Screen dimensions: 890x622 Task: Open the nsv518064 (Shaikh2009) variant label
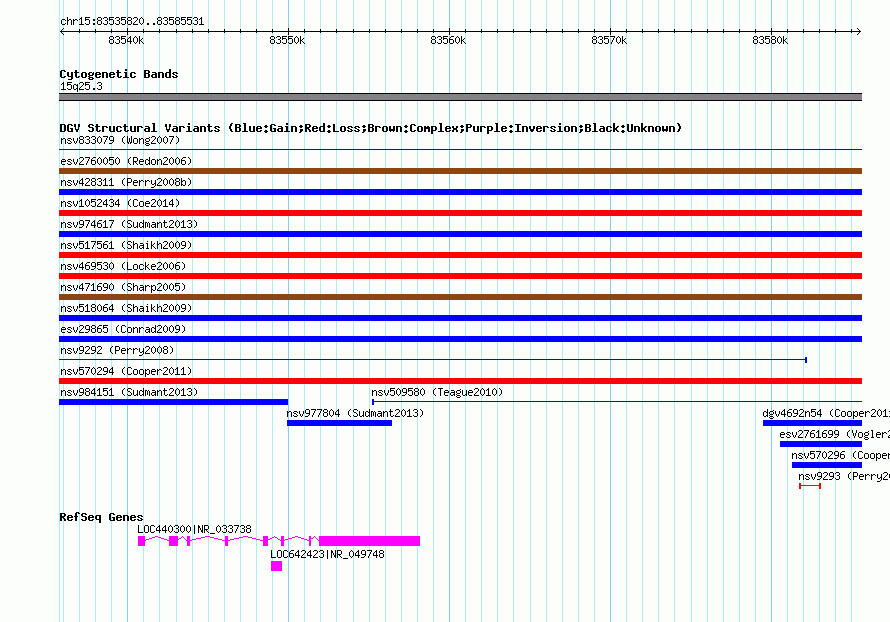(126, 308)
